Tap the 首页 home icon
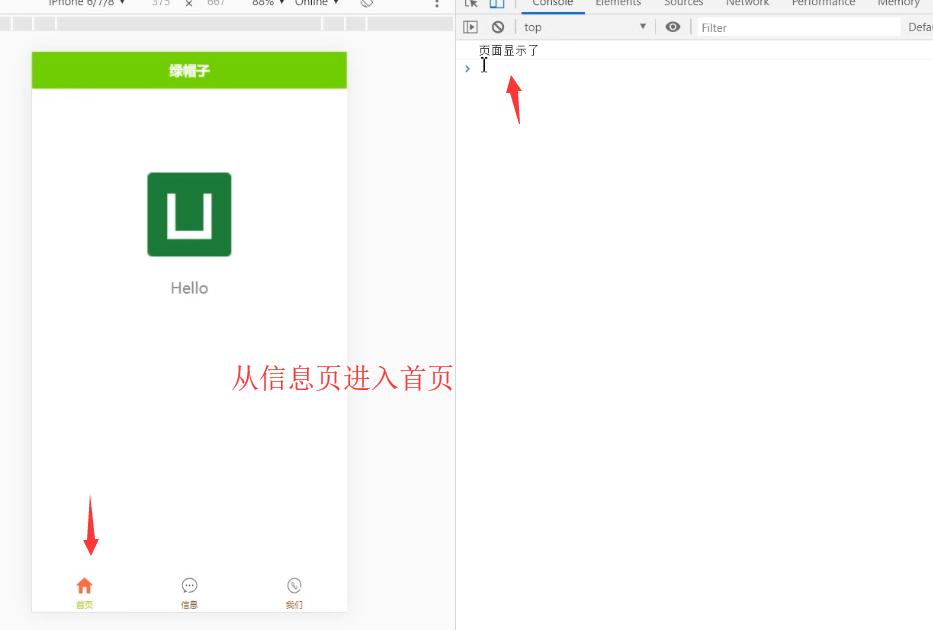Viewport: 933px width, 630px height. 84,585
